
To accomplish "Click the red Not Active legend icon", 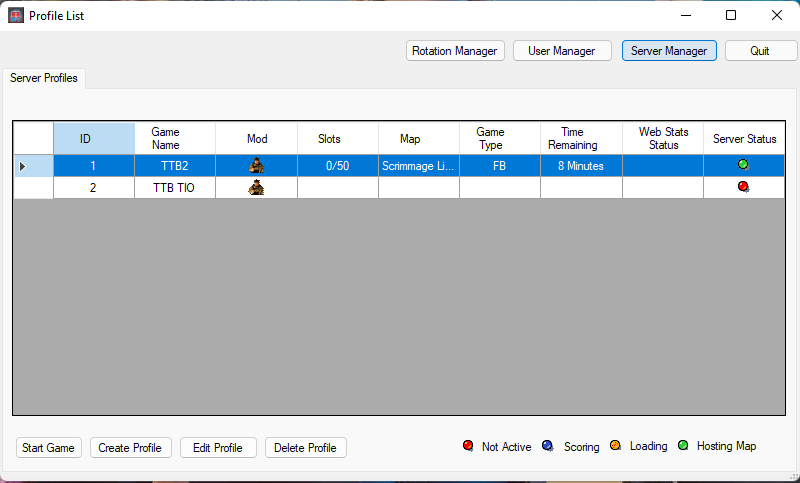I will coord(468,446).
